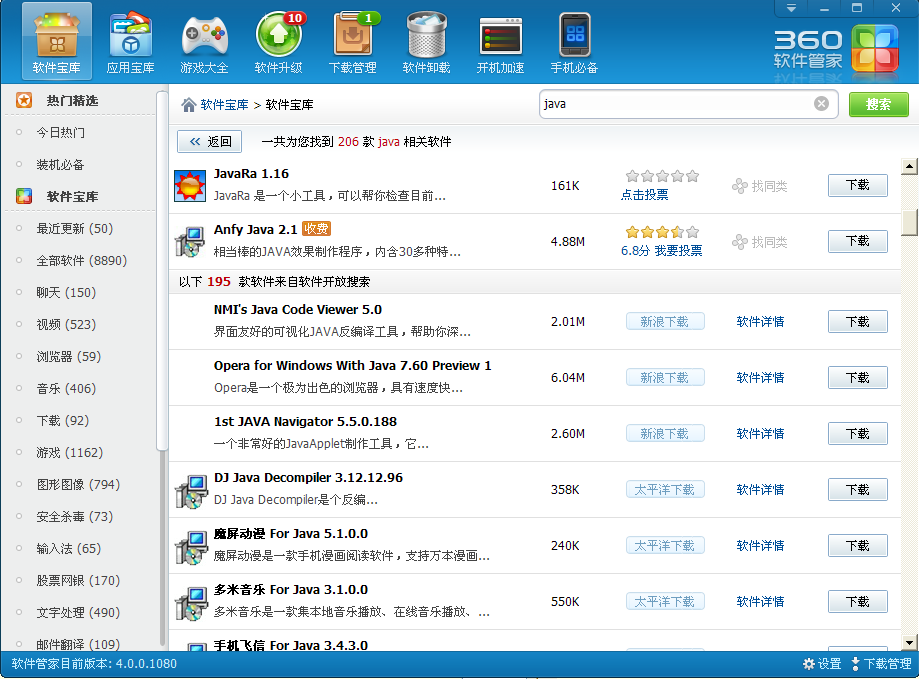Viewport: 919px width, 679px height.
Task: Click results scrollbar up arrow
Action: pos(909,166)
